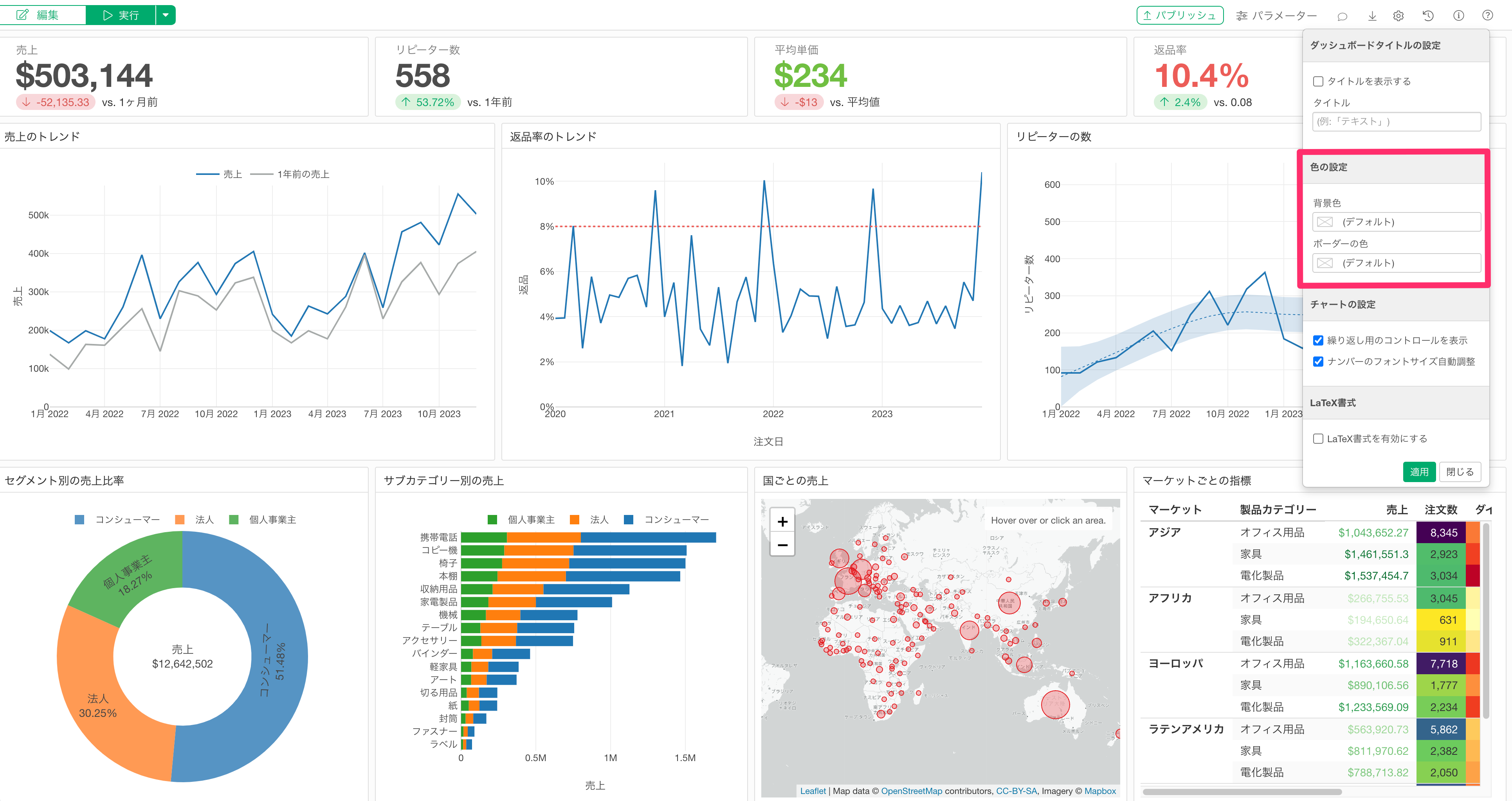Image resolution: width=1512 pixels, height=801 pixels.
Task: Open the version history clock icon
Action: click(1429, 16)
